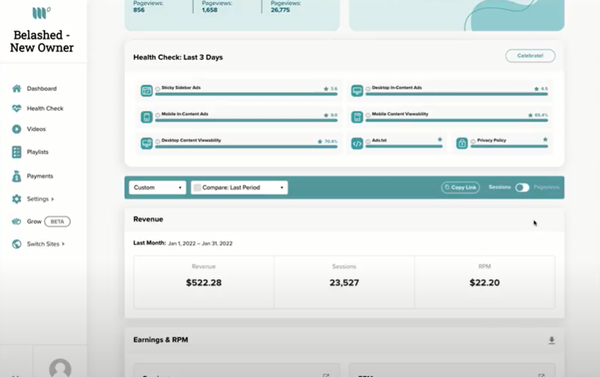Click the Copy Link button
This screenshot has height=377, width=600.
[x=460, y=188]
